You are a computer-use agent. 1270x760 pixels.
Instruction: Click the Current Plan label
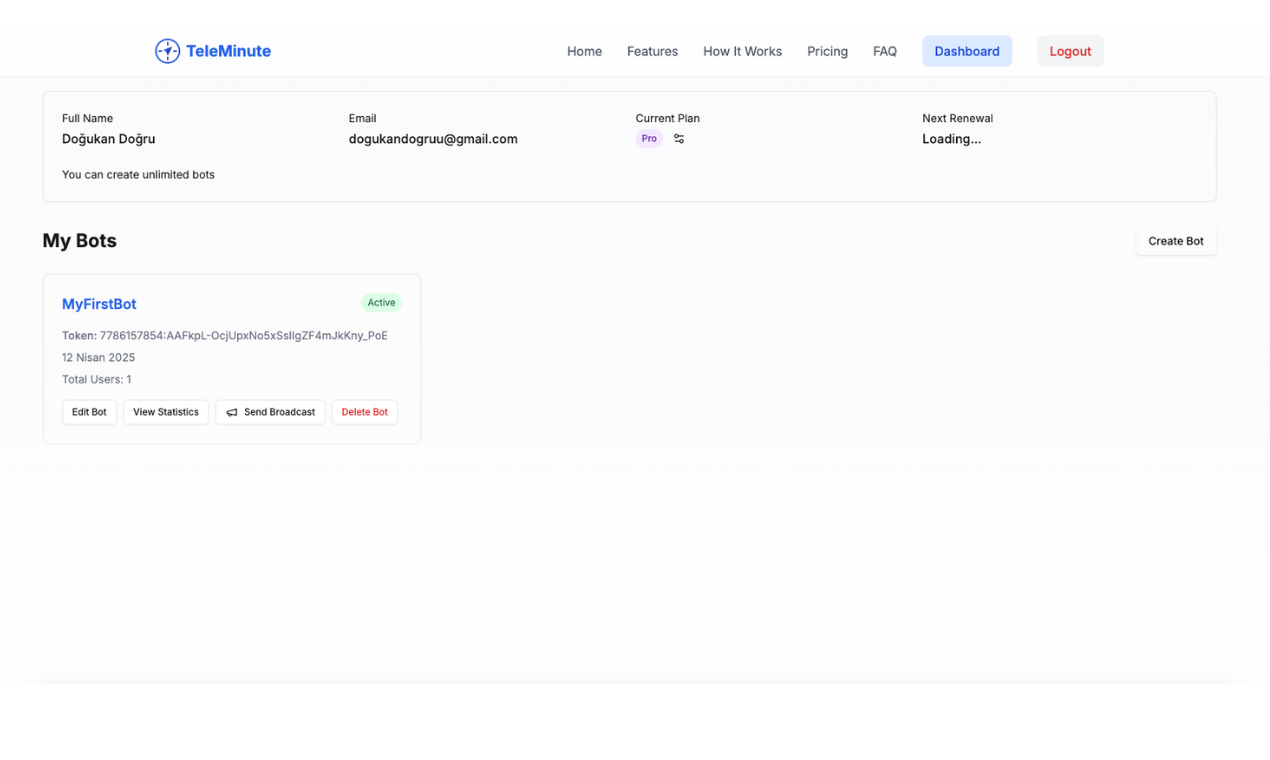coord(667,118)
